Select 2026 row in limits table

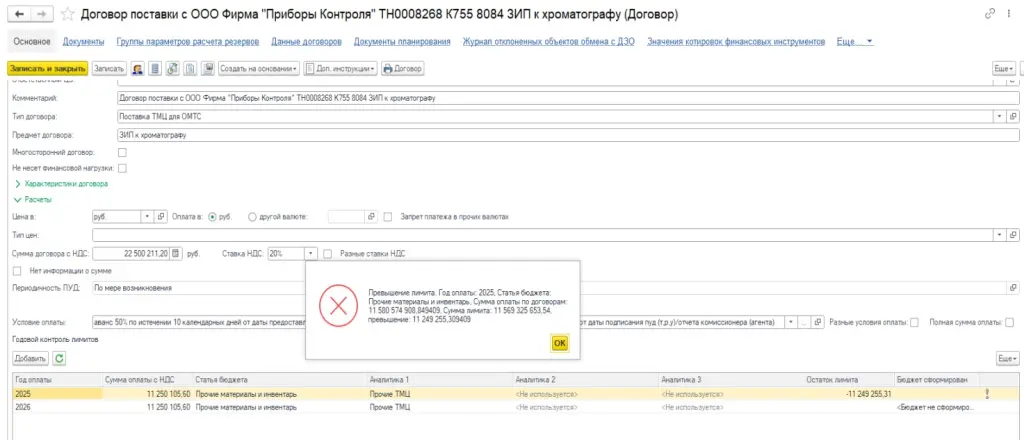tap(516, 407)
